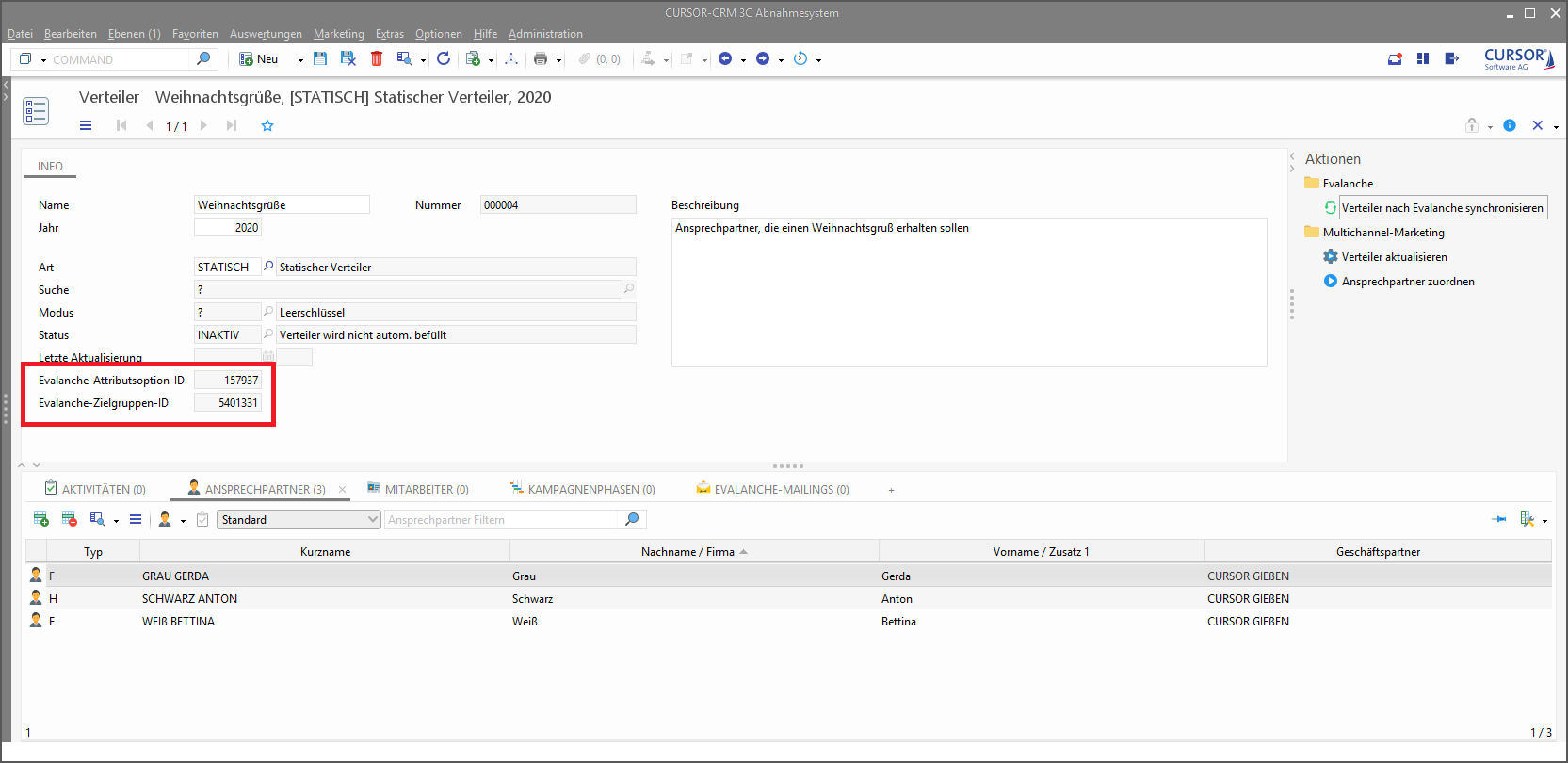
Task: Click the blue info icon in record header
Action: 1510,125
